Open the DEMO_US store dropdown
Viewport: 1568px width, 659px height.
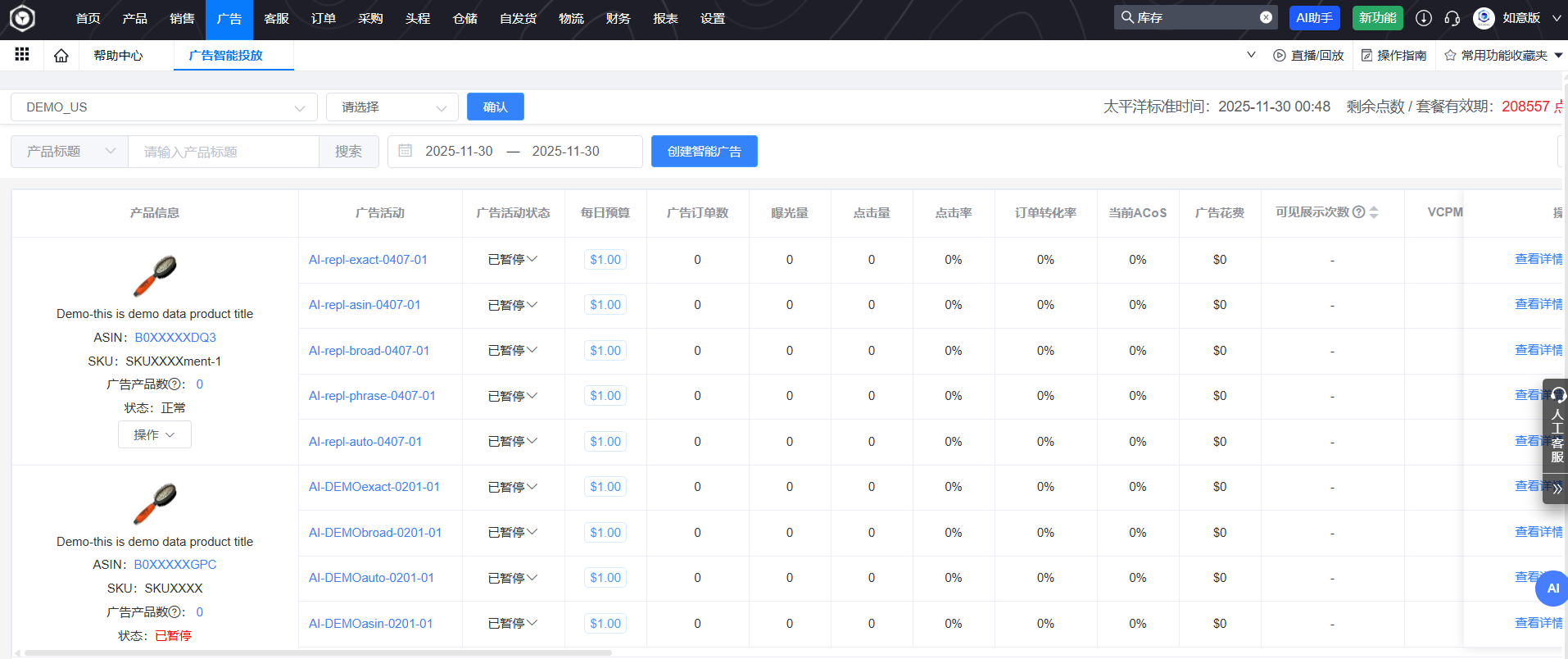pyautogui.click(x=164, y=107)
